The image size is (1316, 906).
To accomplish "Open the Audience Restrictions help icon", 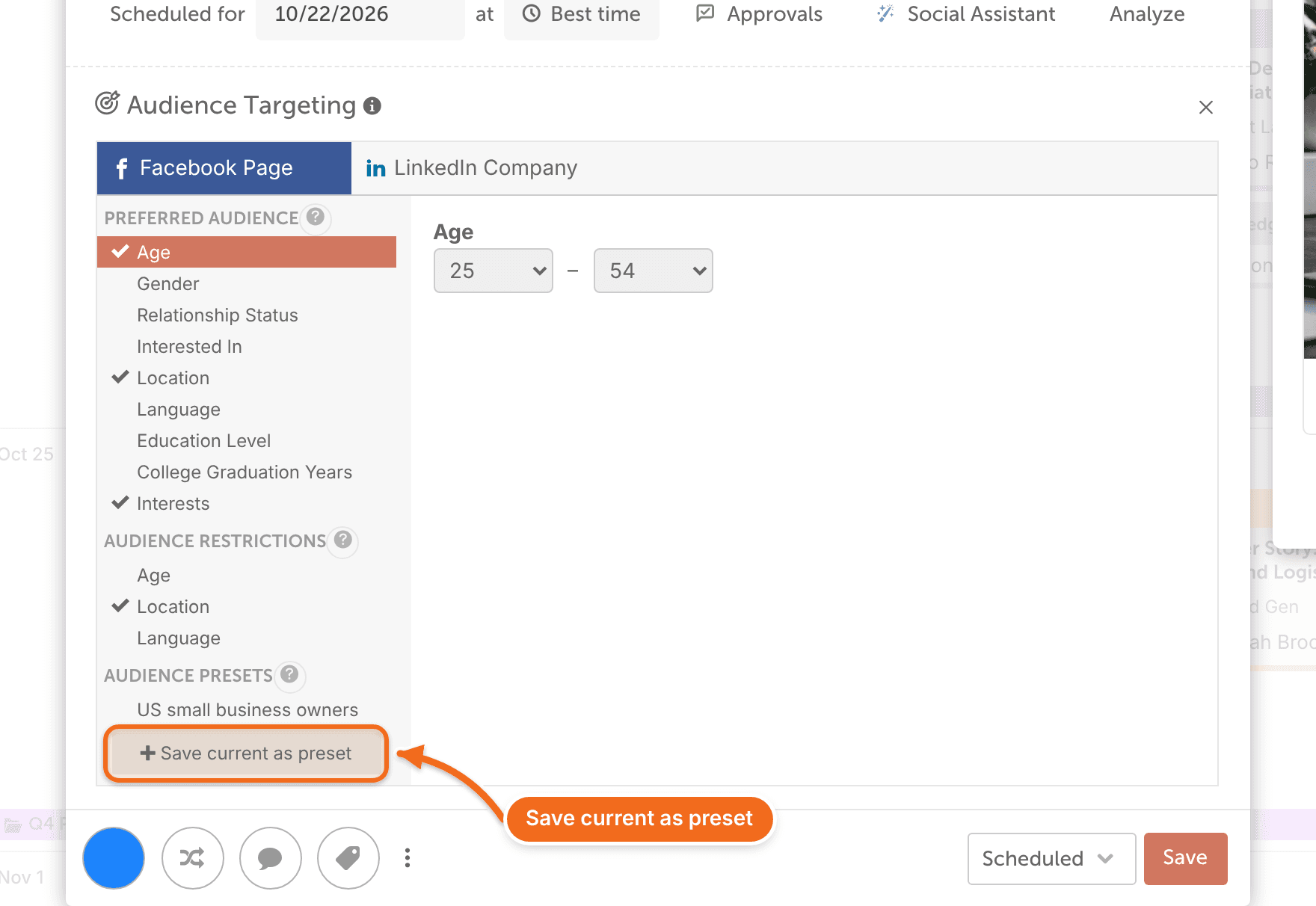I will point(343,540).
